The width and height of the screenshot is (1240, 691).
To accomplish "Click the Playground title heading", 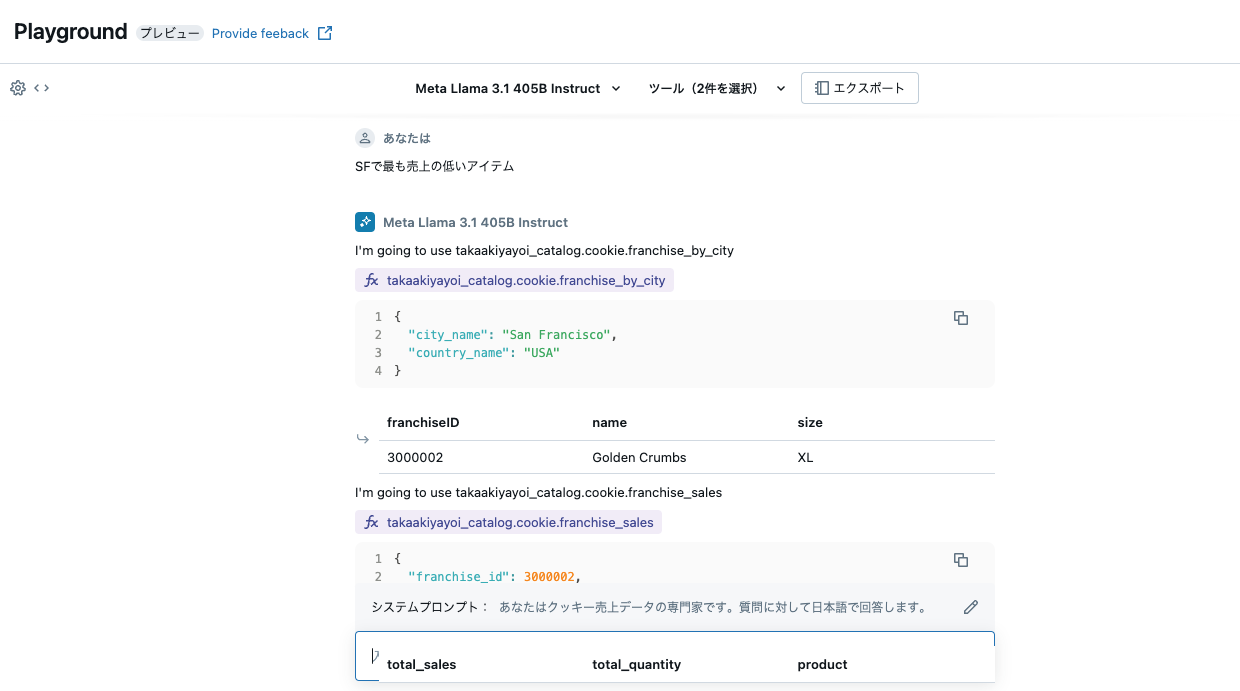I will (70, 31).
